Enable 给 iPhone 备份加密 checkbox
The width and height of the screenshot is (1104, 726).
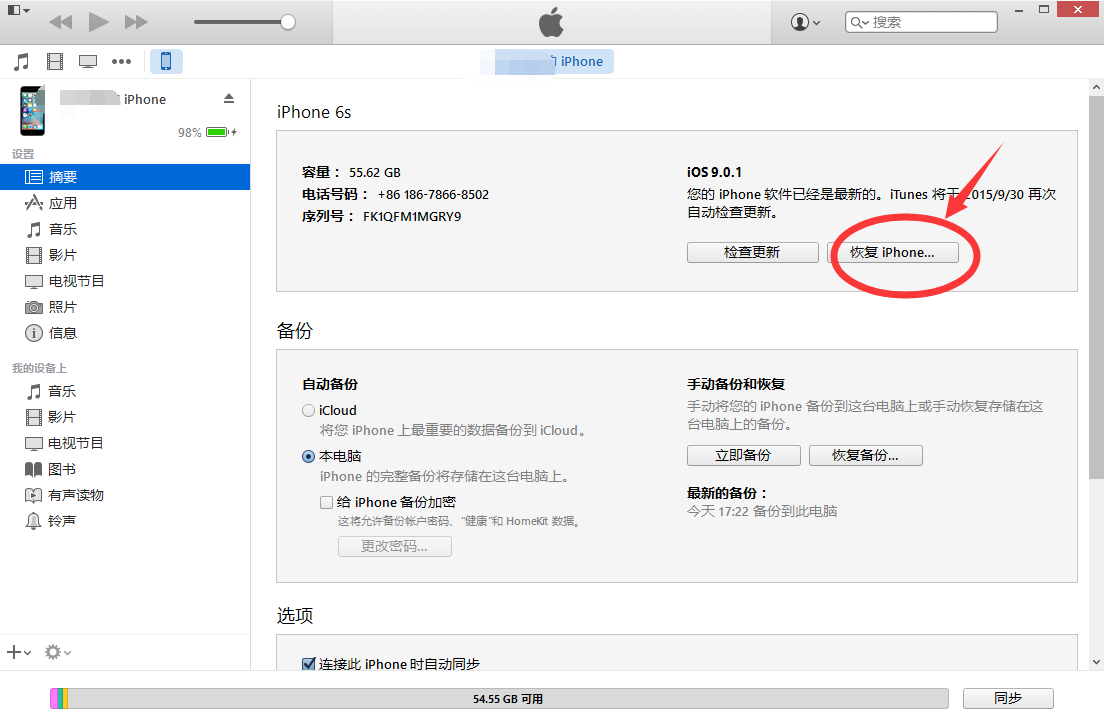(x=326, y=502)
